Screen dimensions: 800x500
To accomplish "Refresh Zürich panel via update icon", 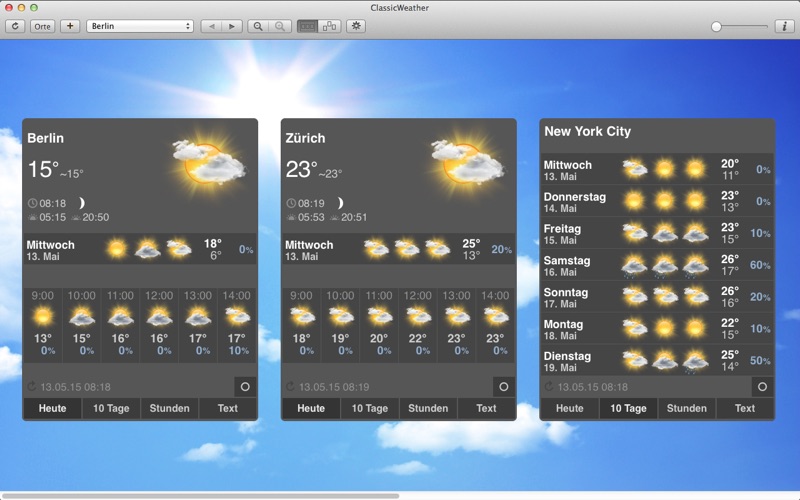I will 291,386.
